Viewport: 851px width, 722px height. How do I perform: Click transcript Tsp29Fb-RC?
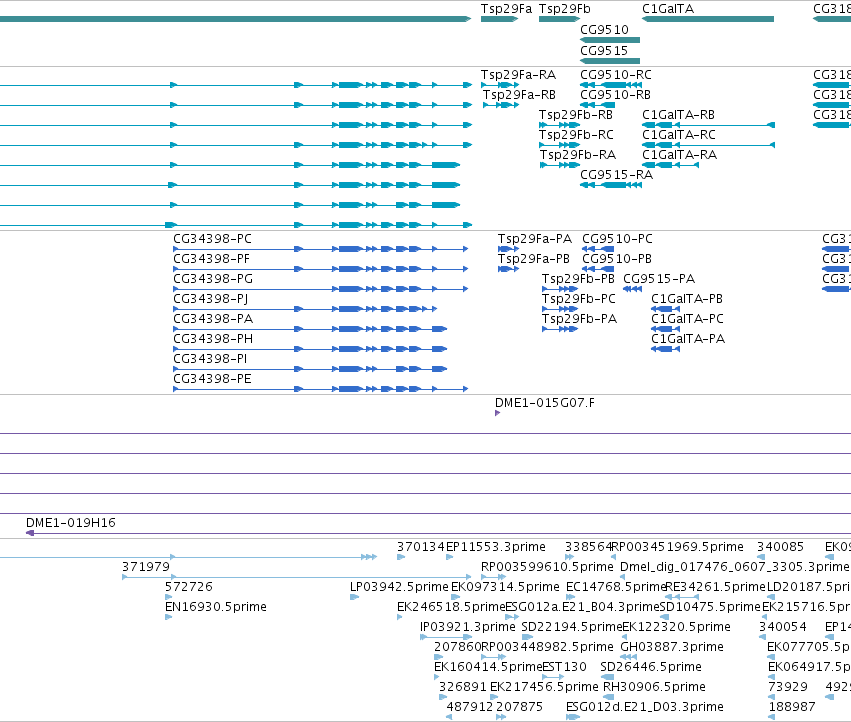pyautogui.click(x=576, y=135)
